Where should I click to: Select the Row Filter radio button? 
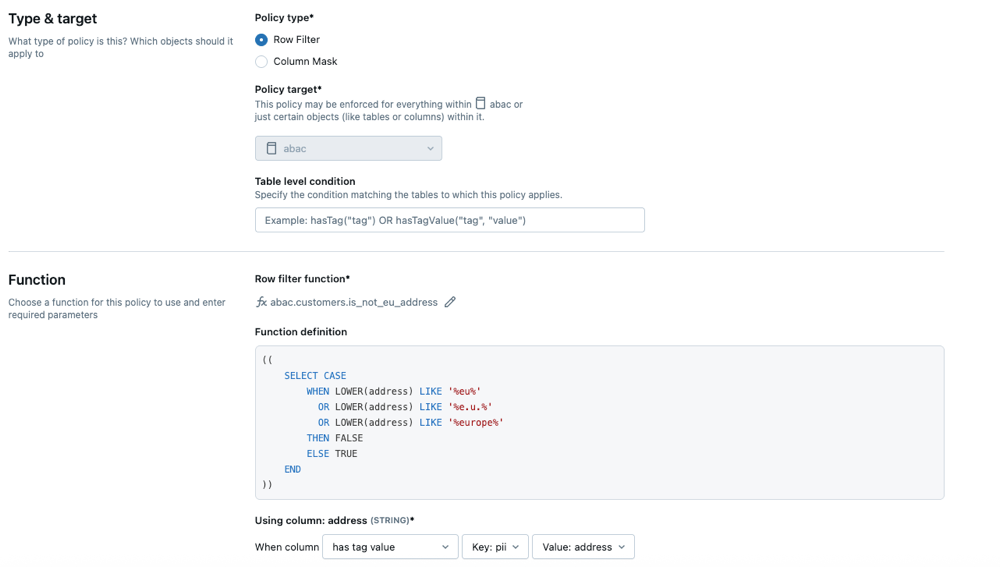(261, 40)
